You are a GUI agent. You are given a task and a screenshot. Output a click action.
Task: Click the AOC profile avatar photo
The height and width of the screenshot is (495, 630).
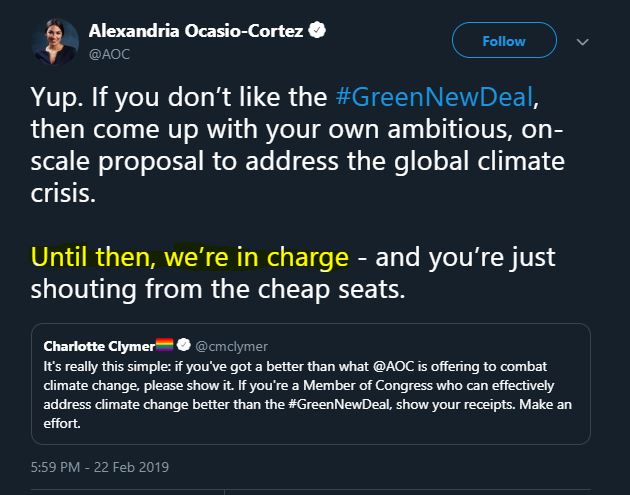[x=58, y=40]
